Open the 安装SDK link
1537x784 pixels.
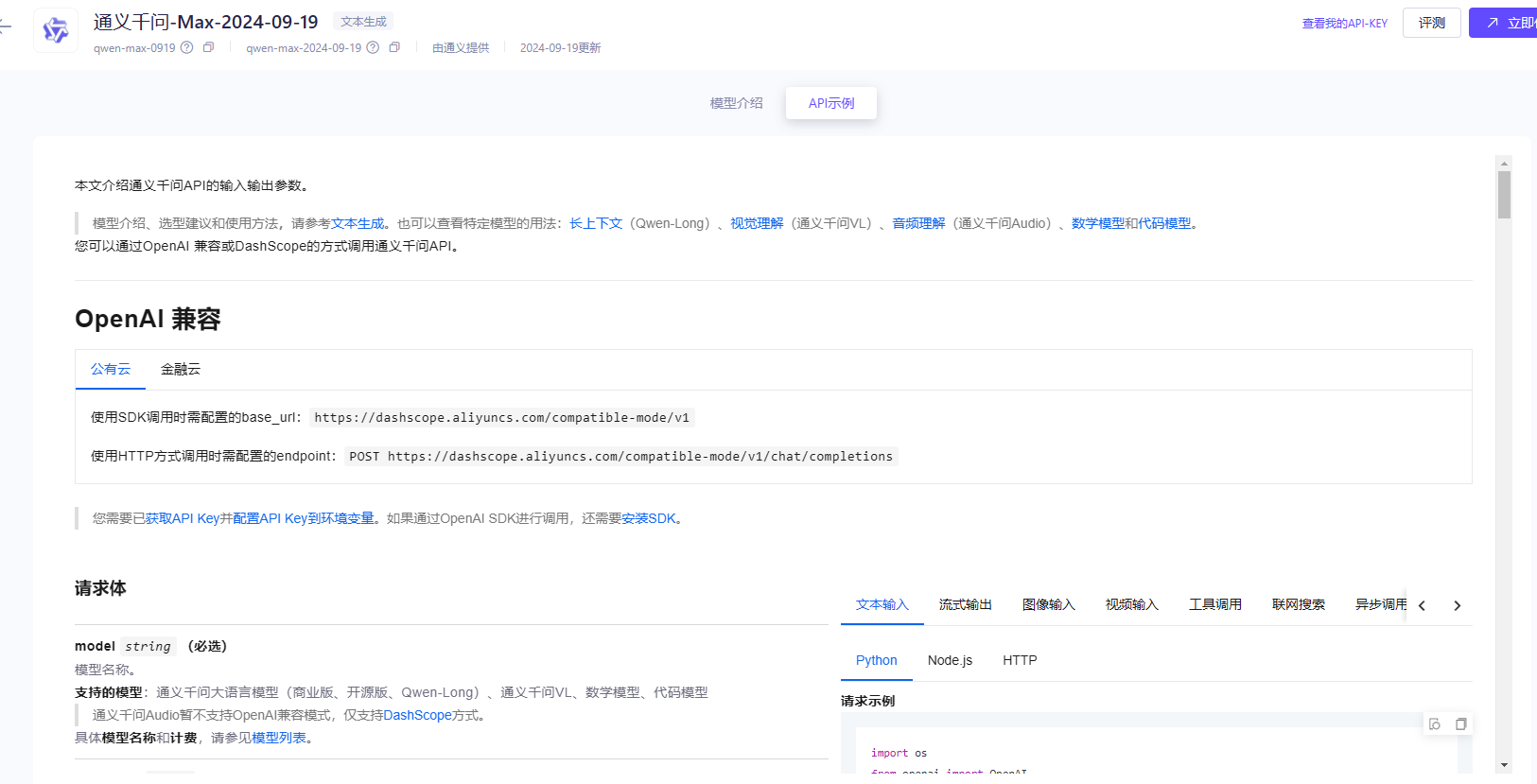coord(649,519)
